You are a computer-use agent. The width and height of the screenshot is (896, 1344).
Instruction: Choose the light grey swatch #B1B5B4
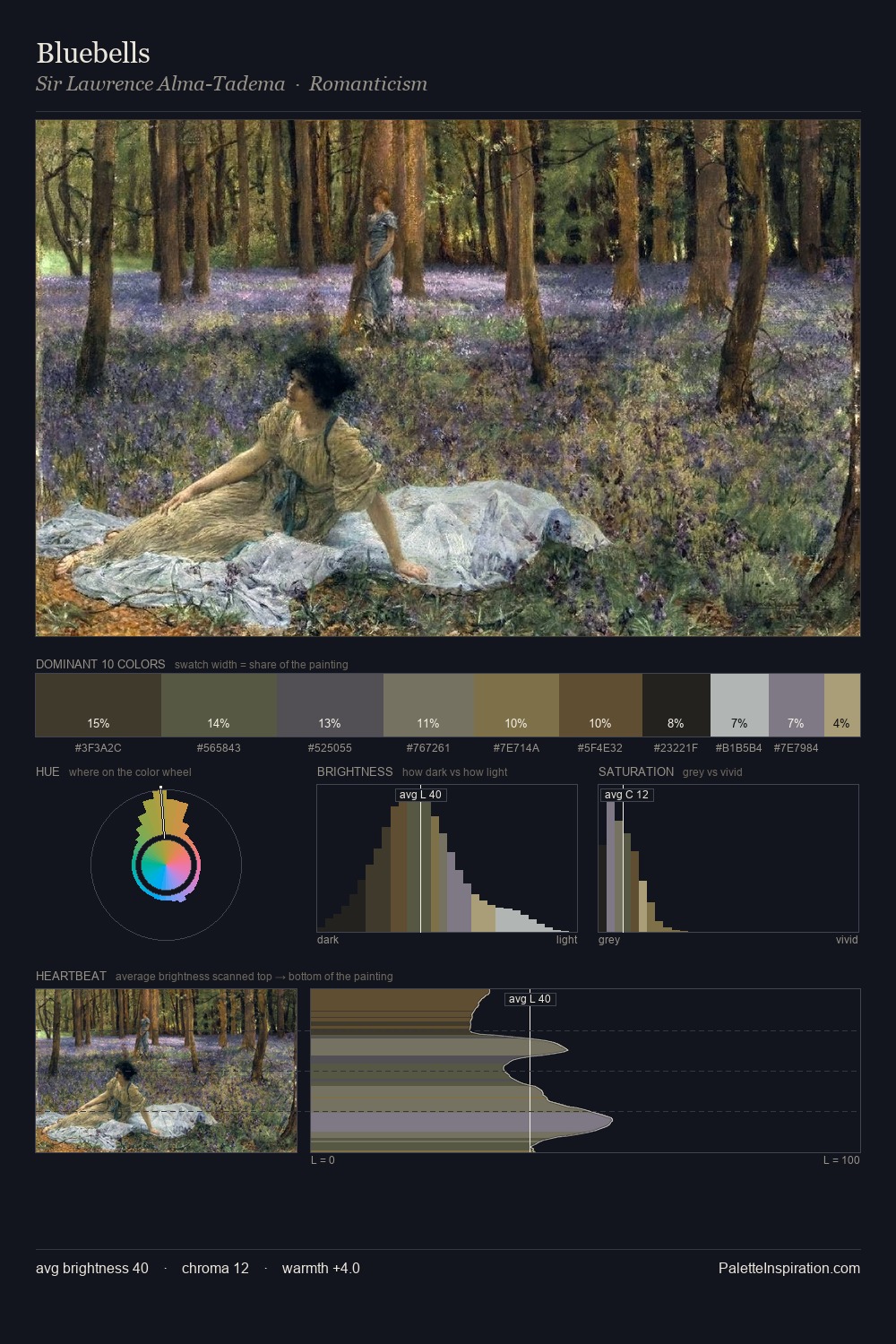click(x=739, y=705)
